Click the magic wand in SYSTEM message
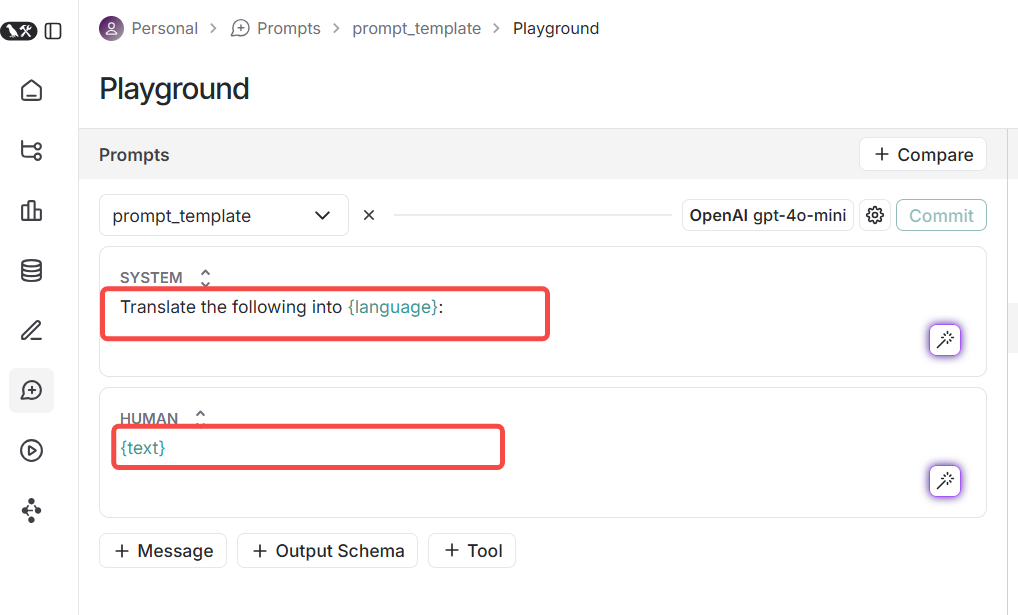 944,340
